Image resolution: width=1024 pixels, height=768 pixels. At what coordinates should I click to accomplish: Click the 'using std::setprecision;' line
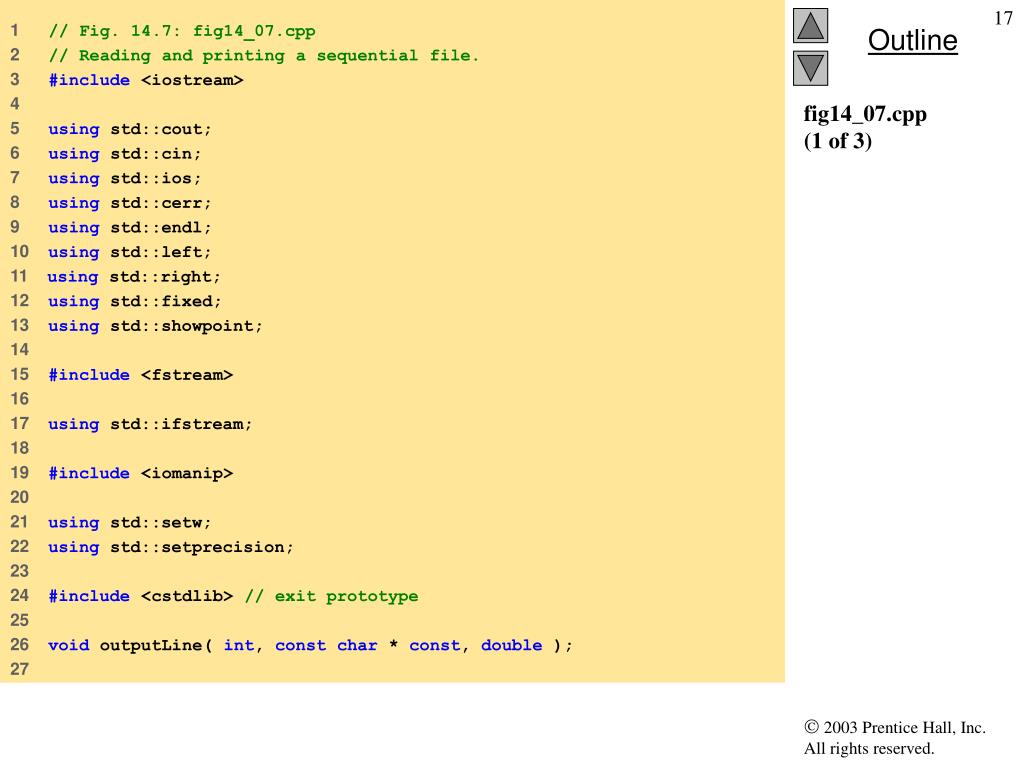click(x=170, y=547)
